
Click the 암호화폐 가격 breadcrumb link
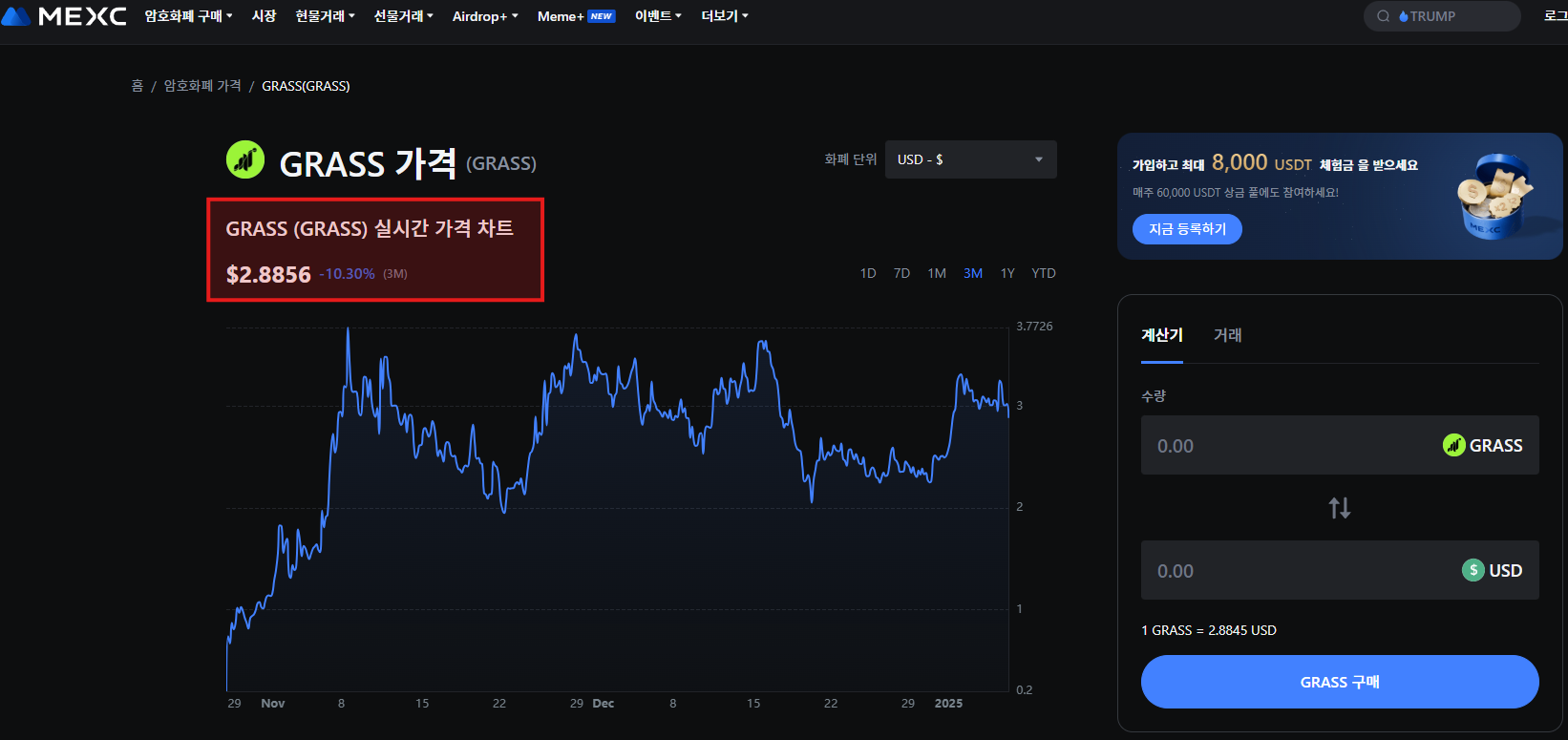click(202, 86)
